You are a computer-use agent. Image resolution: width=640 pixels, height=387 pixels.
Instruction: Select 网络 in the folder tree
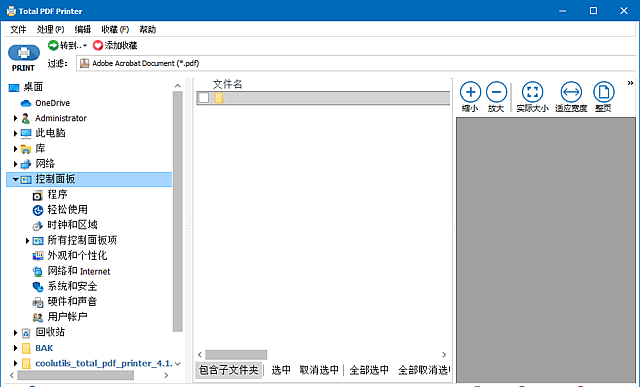[x=45, y=164]
